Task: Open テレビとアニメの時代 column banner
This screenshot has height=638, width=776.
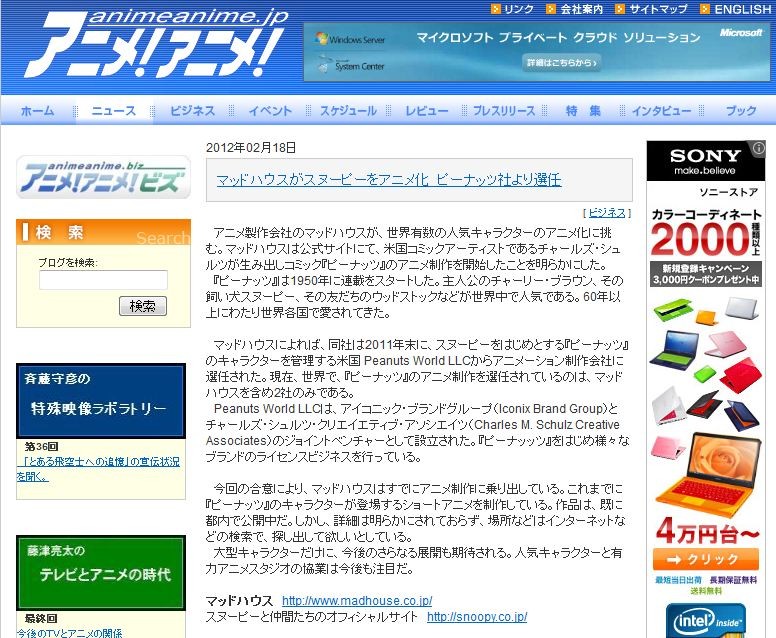Action: click(x=101, y=572)
